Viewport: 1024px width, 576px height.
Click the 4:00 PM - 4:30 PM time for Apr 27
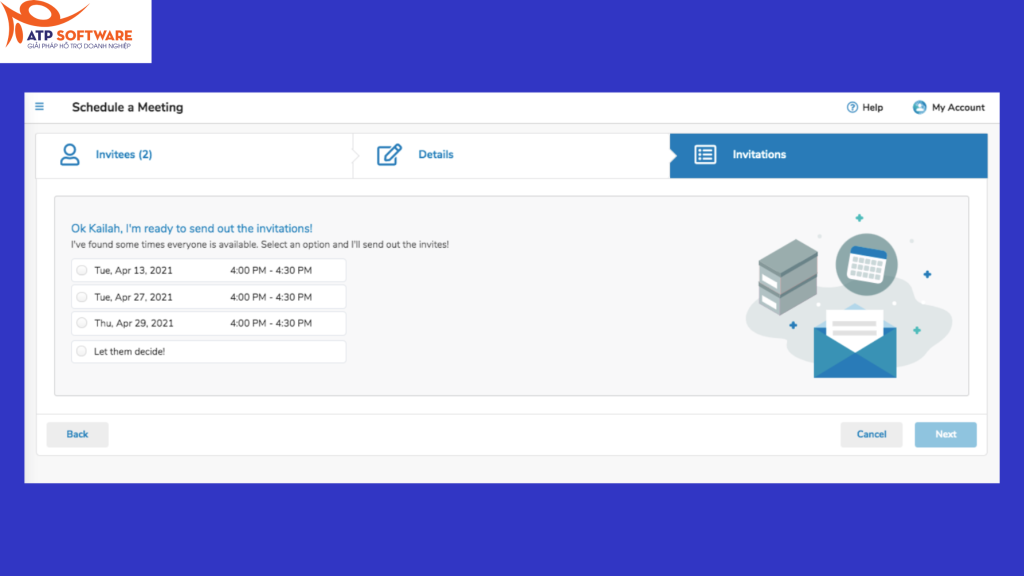click(271, 297)
